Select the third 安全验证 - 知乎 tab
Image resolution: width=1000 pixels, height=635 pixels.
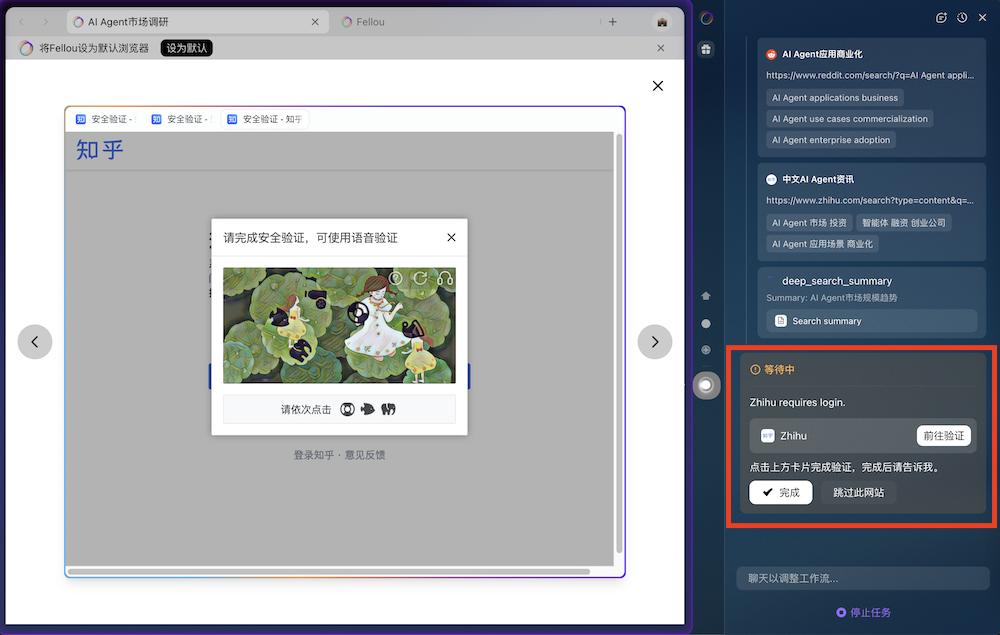pyautogui.click(x=265, y=119)
